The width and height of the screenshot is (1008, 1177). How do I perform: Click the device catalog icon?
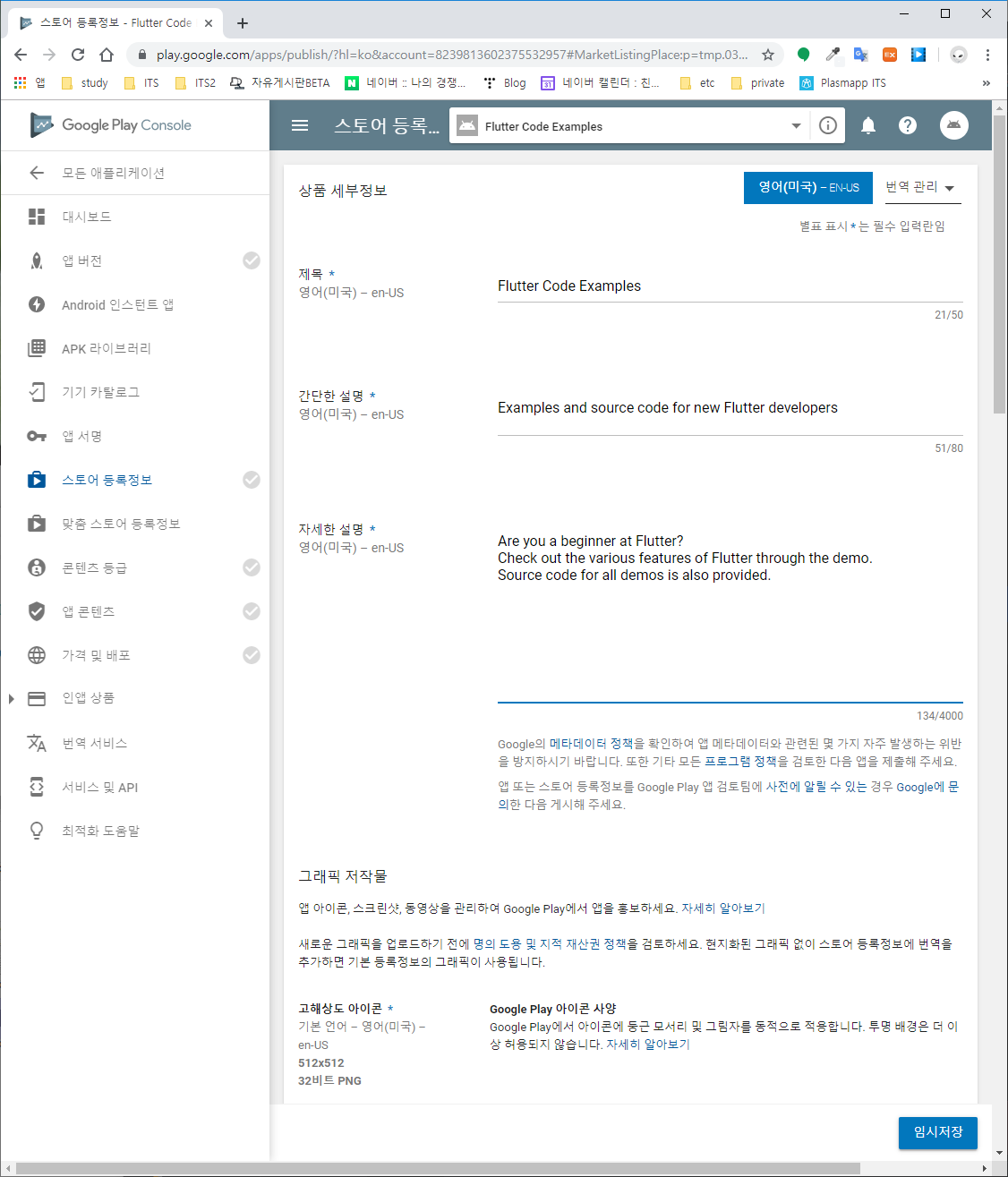tap(37, 392)
